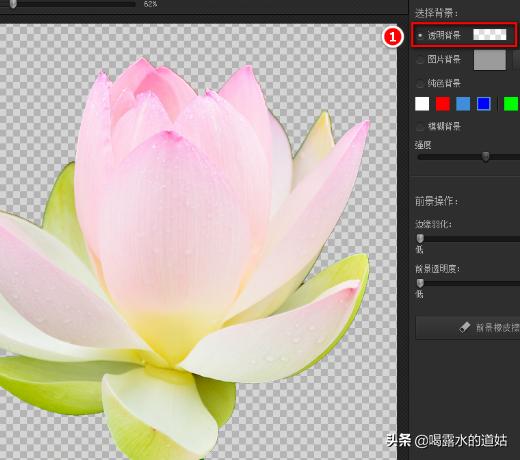Click the zoom slider handle at top
The width and height of the screenshot is (520, 460).
pos(13,4)
